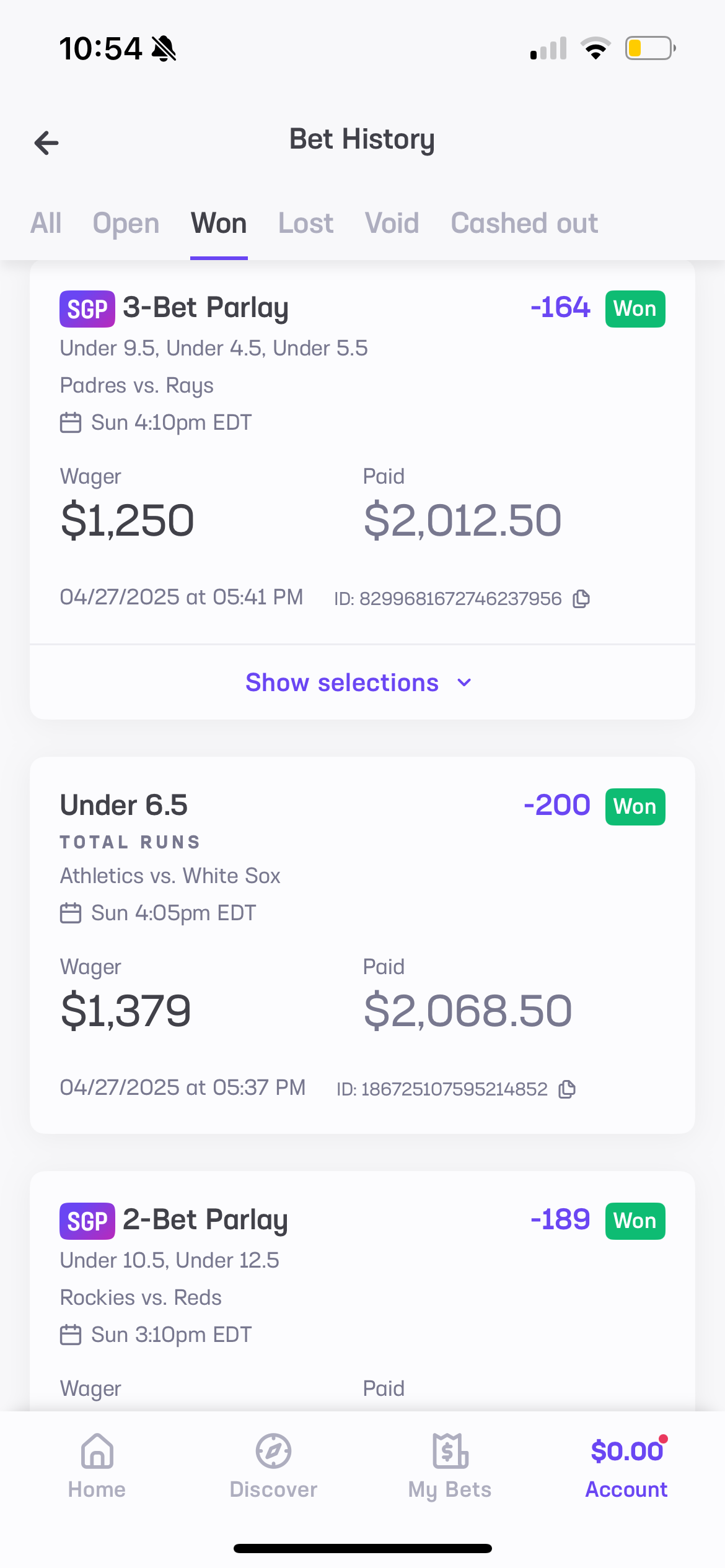This screenshot has height=1568, width=725.
Task: Tap the back arrow icon
Action: (x=46, y=143)
